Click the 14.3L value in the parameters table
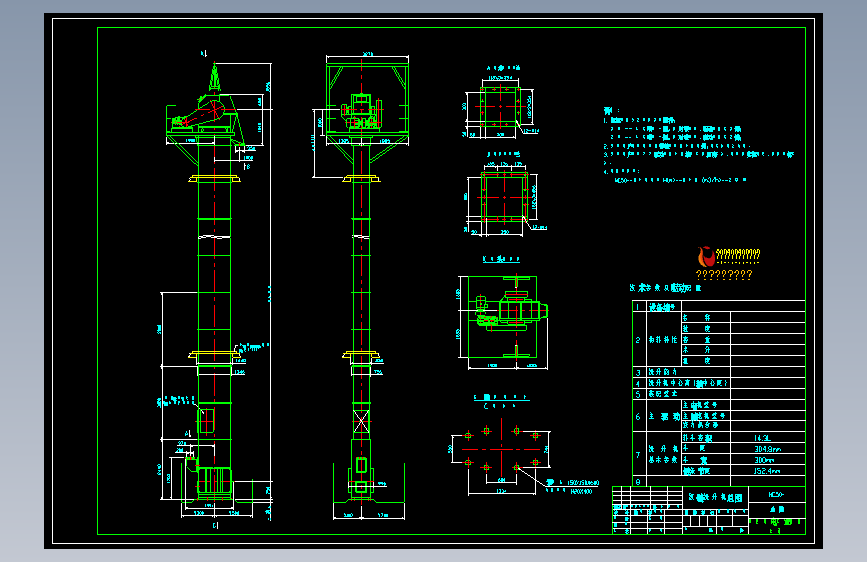Viewport: 867px width, 562px height. point(762,438)
